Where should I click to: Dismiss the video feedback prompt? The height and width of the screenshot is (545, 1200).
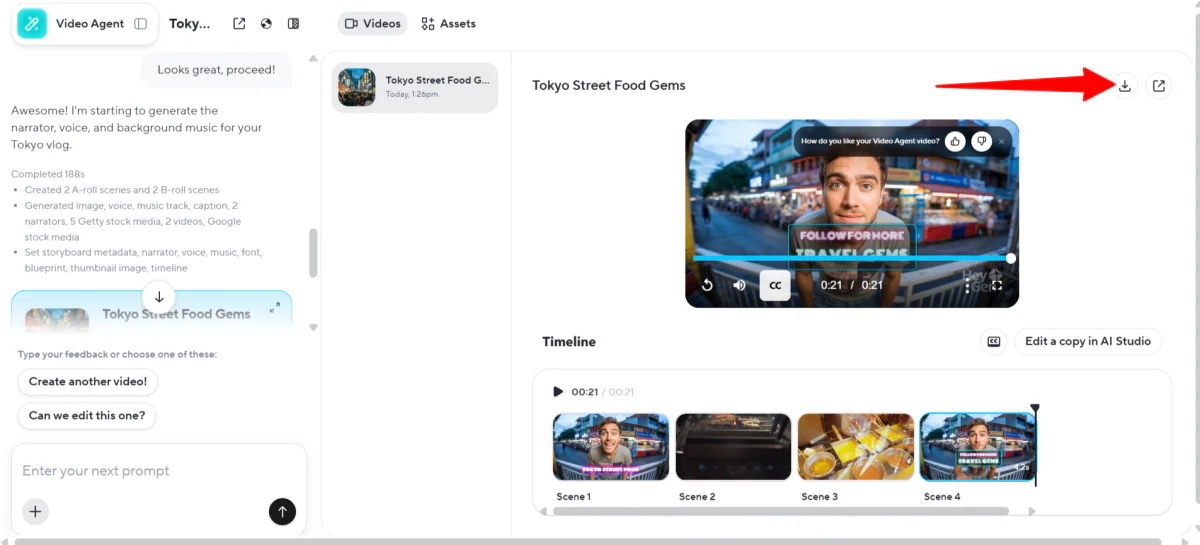[x=1002, y=142]
